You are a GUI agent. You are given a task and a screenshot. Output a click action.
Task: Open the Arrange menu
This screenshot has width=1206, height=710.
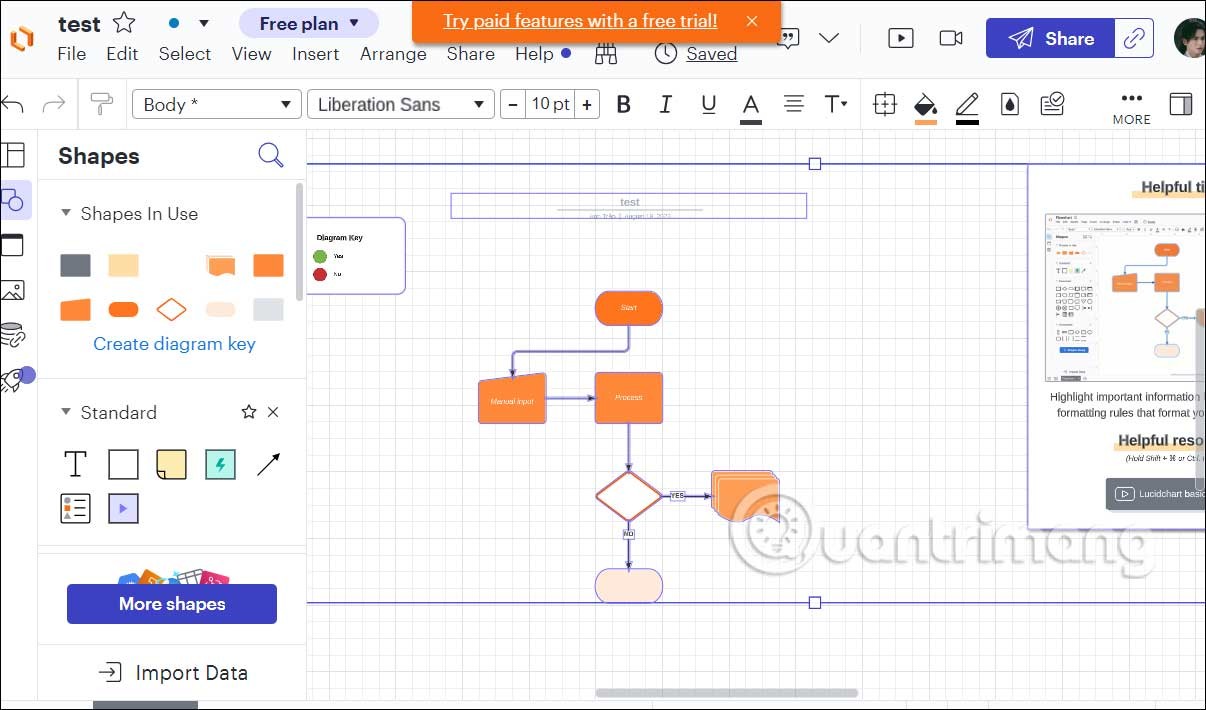[393, 54]
